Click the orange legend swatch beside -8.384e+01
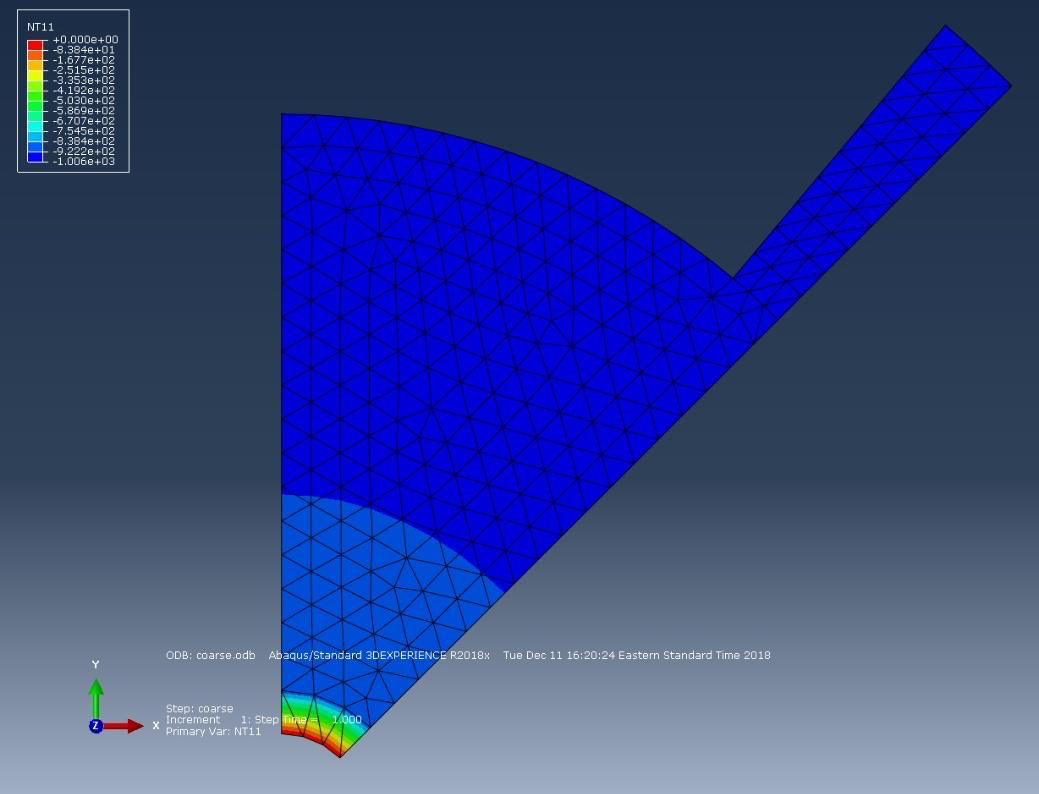This screenshot has height=794, width=1039. (35, 56)
